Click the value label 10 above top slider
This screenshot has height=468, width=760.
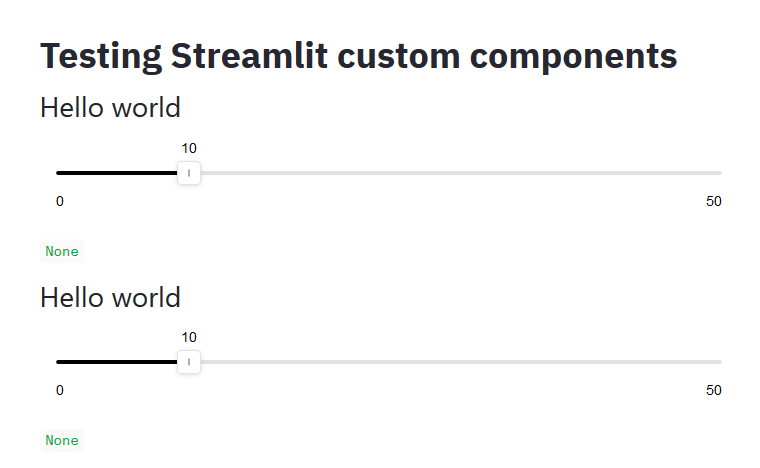[x=189, y=148]
